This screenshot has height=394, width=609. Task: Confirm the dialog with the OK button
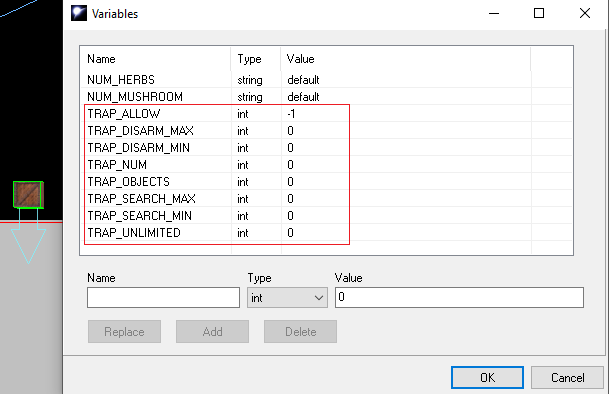(x=487, y=377)
